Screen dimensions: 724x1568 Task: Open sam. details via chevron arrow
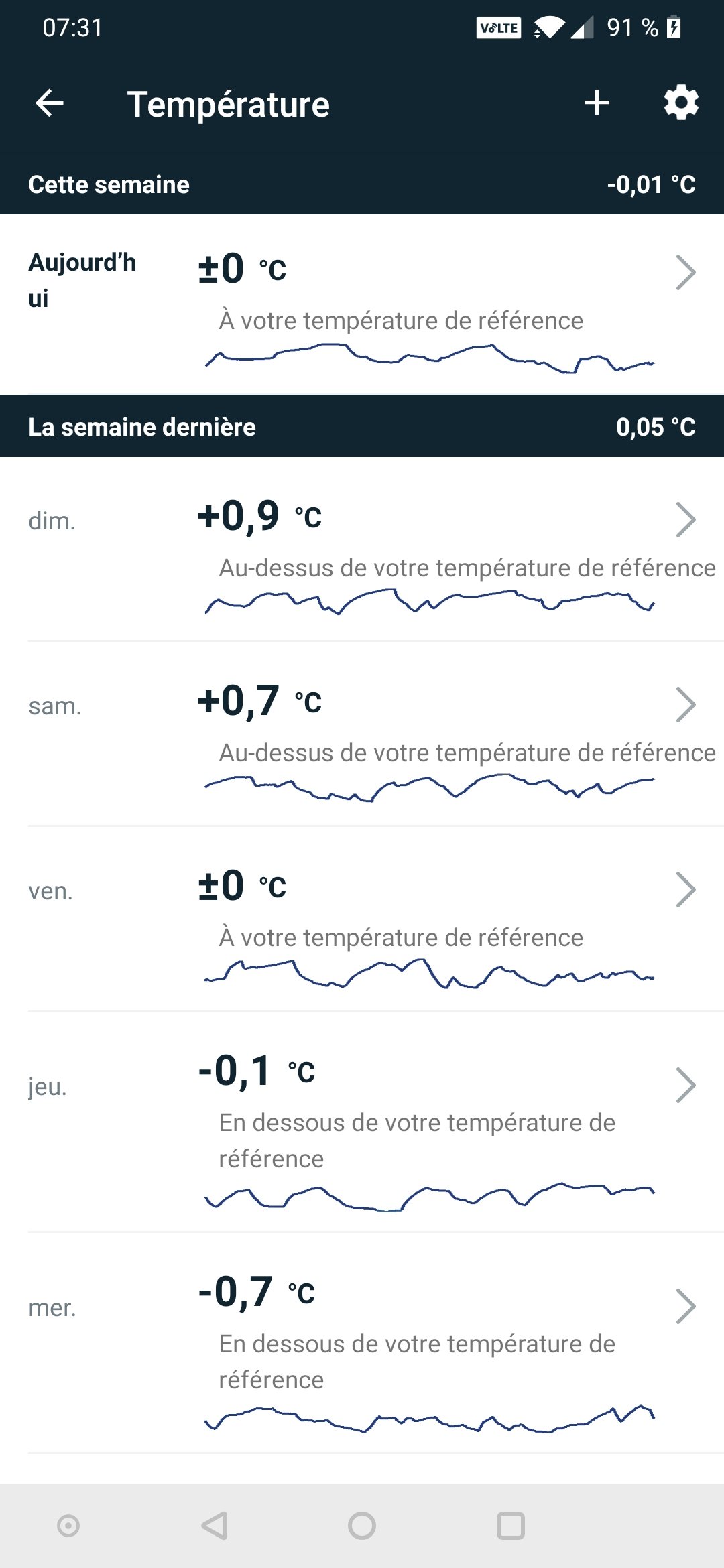point(685,705)
